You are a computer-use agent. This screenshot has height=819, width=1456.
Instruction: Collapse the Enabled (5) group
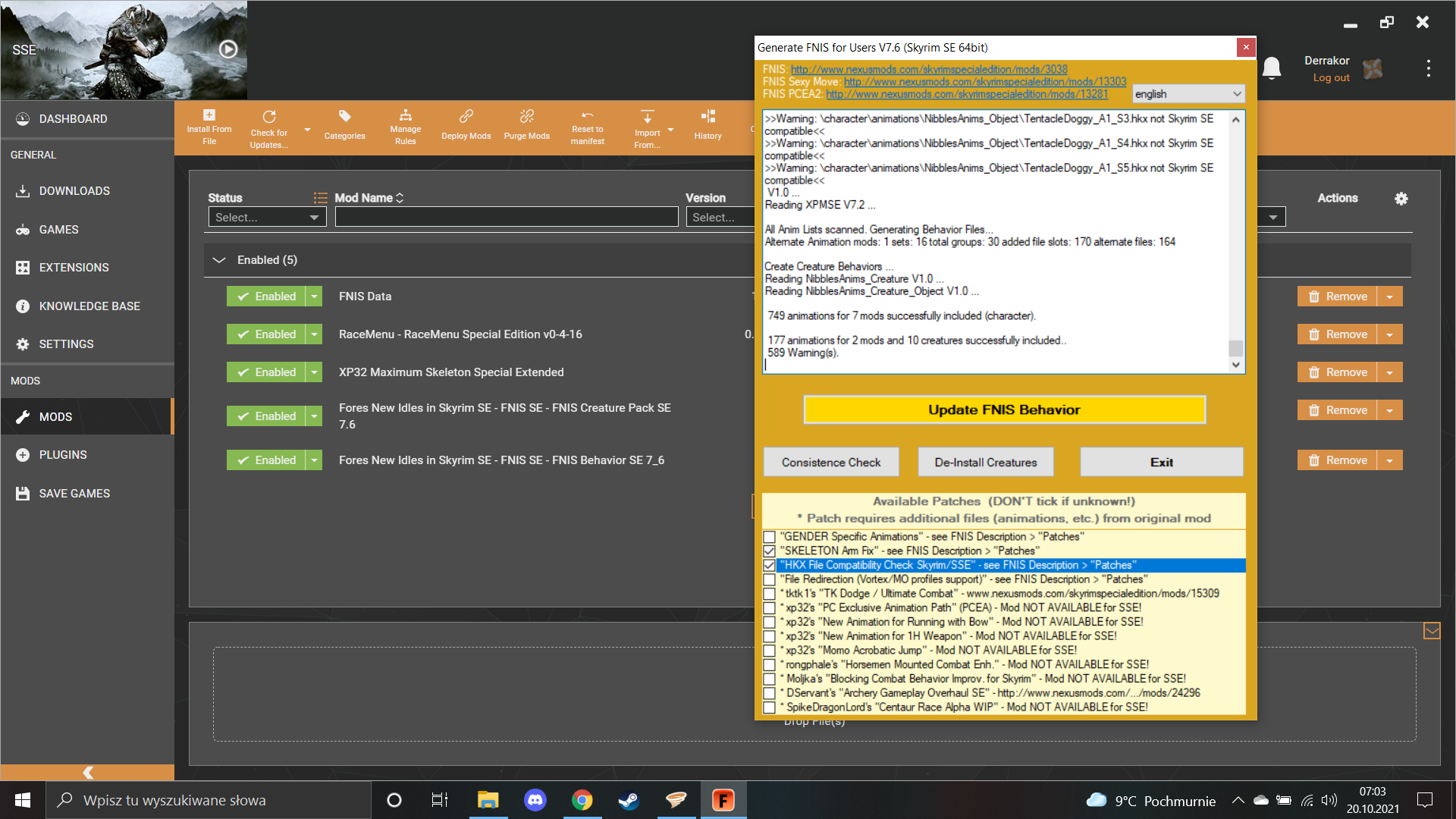pos(219,260)
